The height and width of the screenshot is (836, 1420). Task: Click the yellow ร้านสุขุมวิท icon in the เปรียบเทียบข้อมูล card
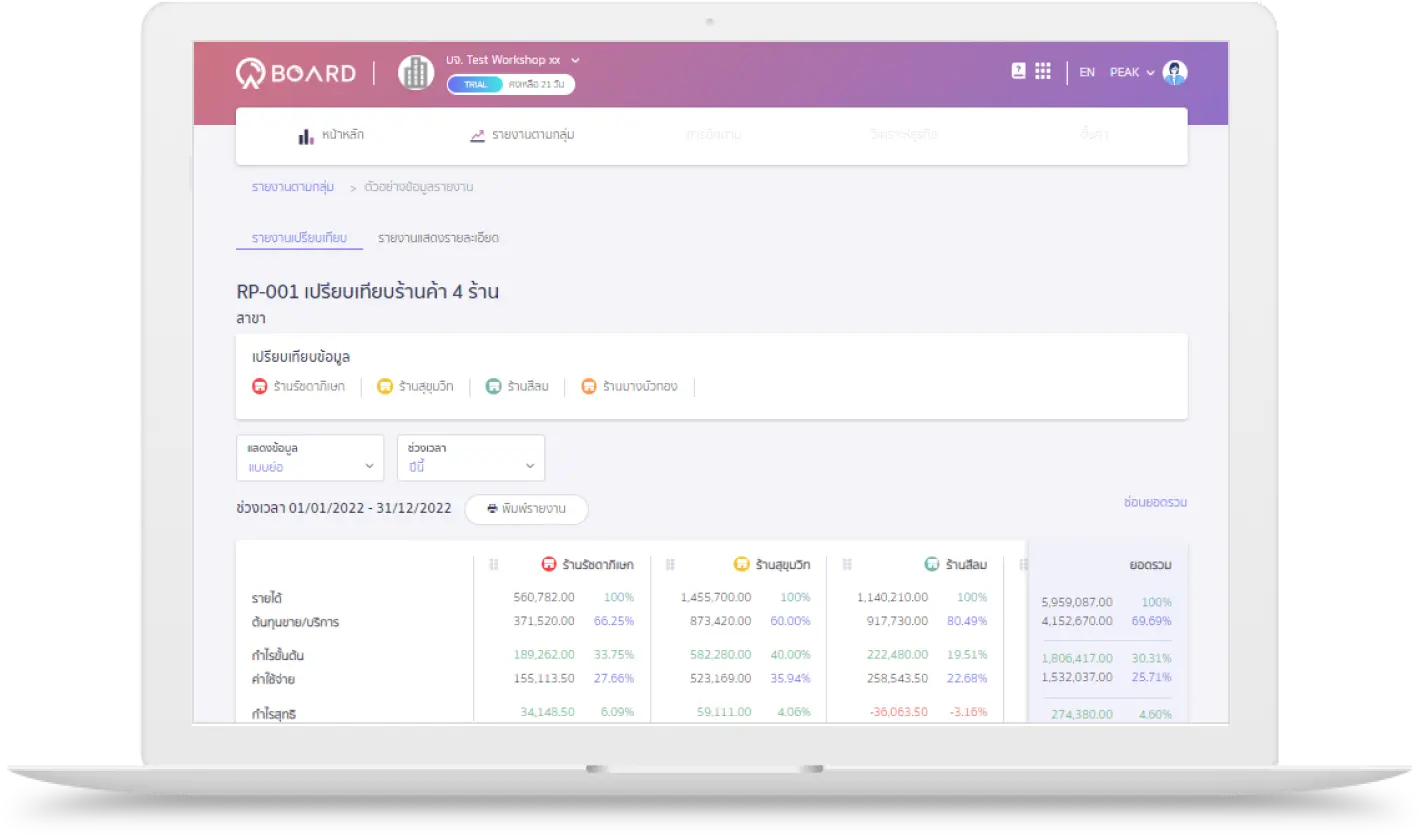[385, 386]
